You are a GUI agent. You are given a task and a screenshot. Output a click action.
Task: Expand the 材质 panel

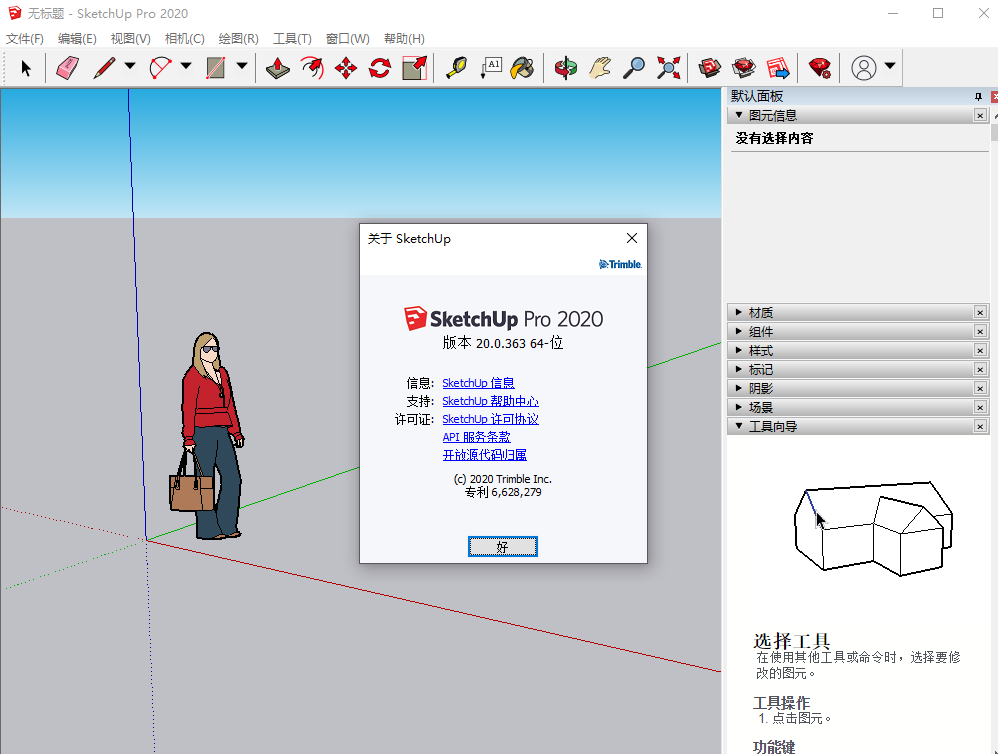pyautogui.click(x=760, y=312)
